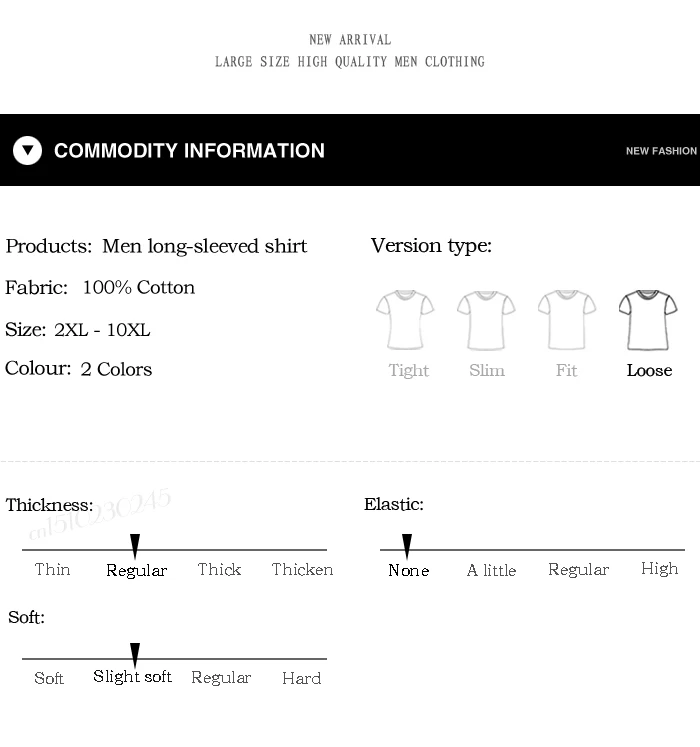Choose the Thicken thickness option
This screenshot has height=747, width=700.
pyautogui.click(x=302, y=570)
